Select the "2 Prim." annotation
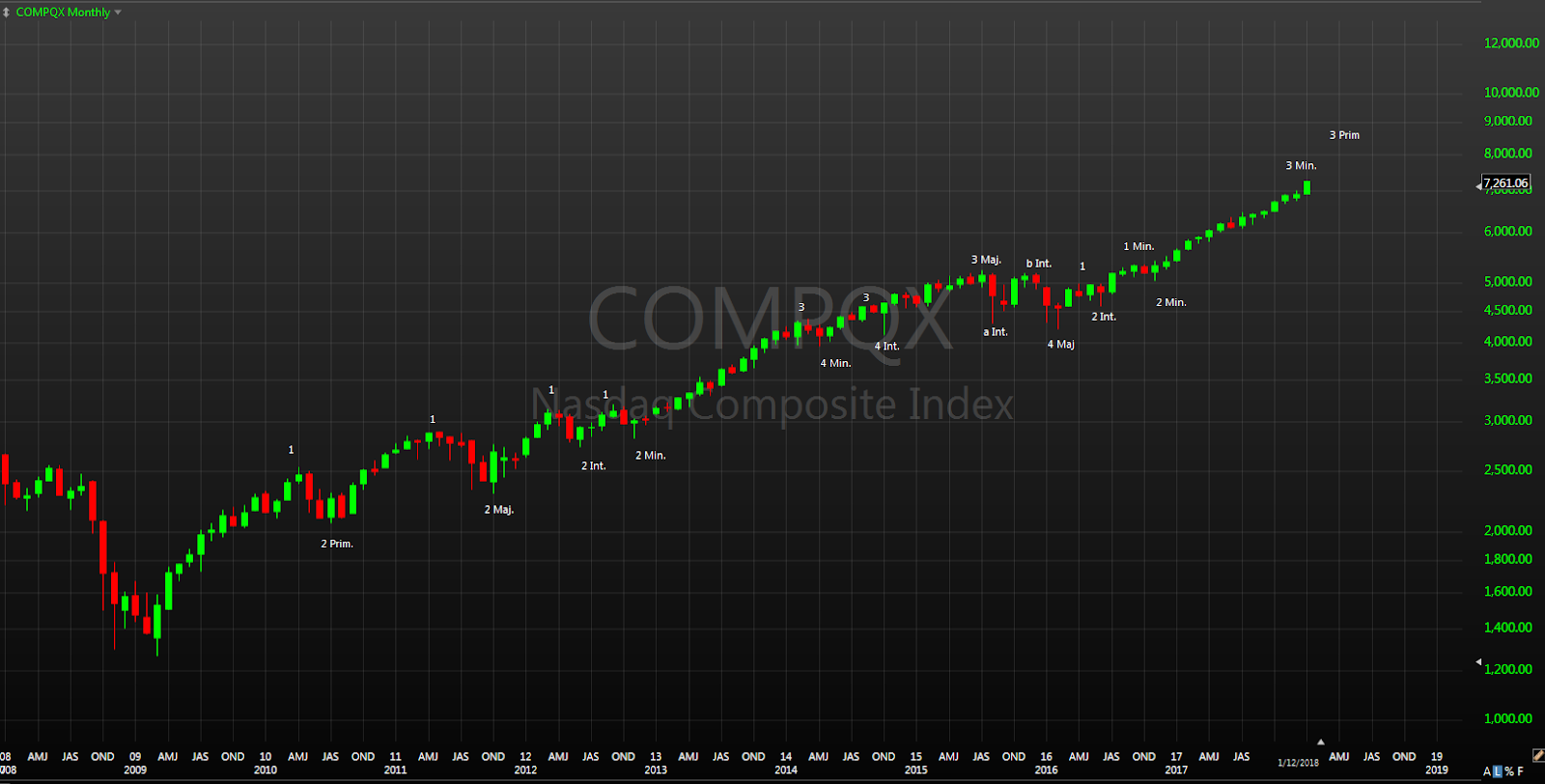1545x784 pixels. click(x=337, y=545)
